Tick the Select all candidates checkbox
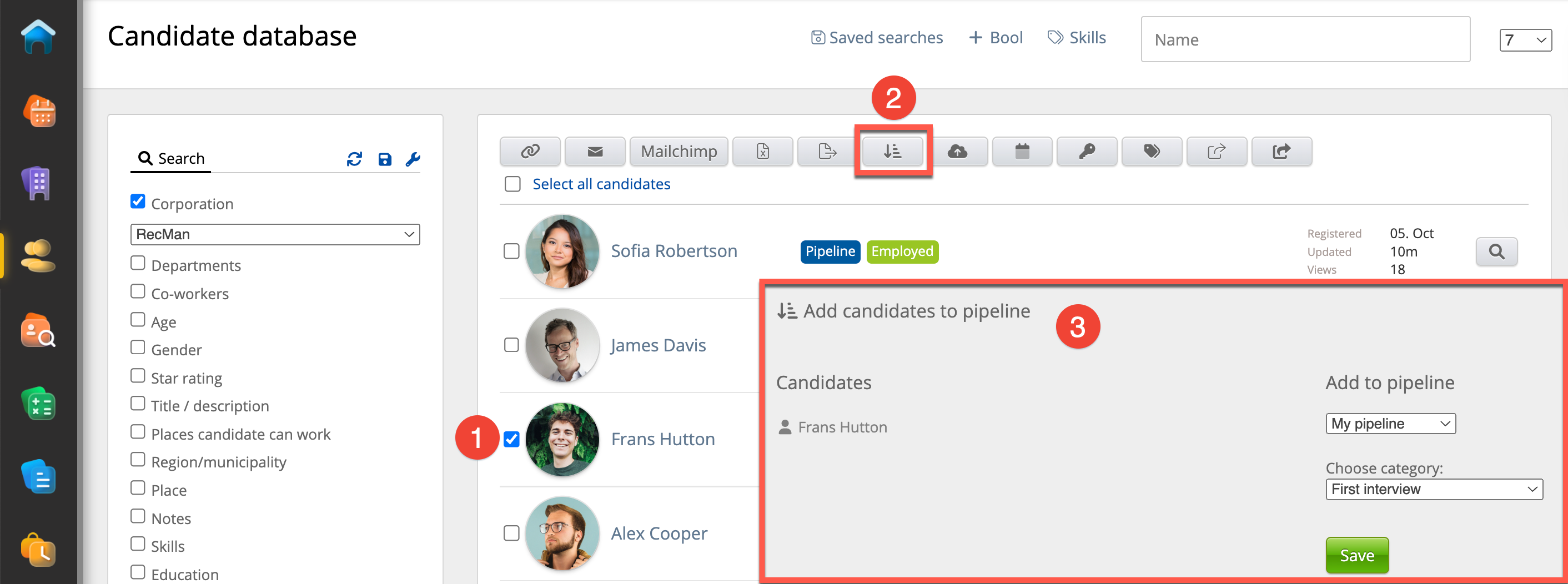The image size is (1568, 584). coord(512,184)
